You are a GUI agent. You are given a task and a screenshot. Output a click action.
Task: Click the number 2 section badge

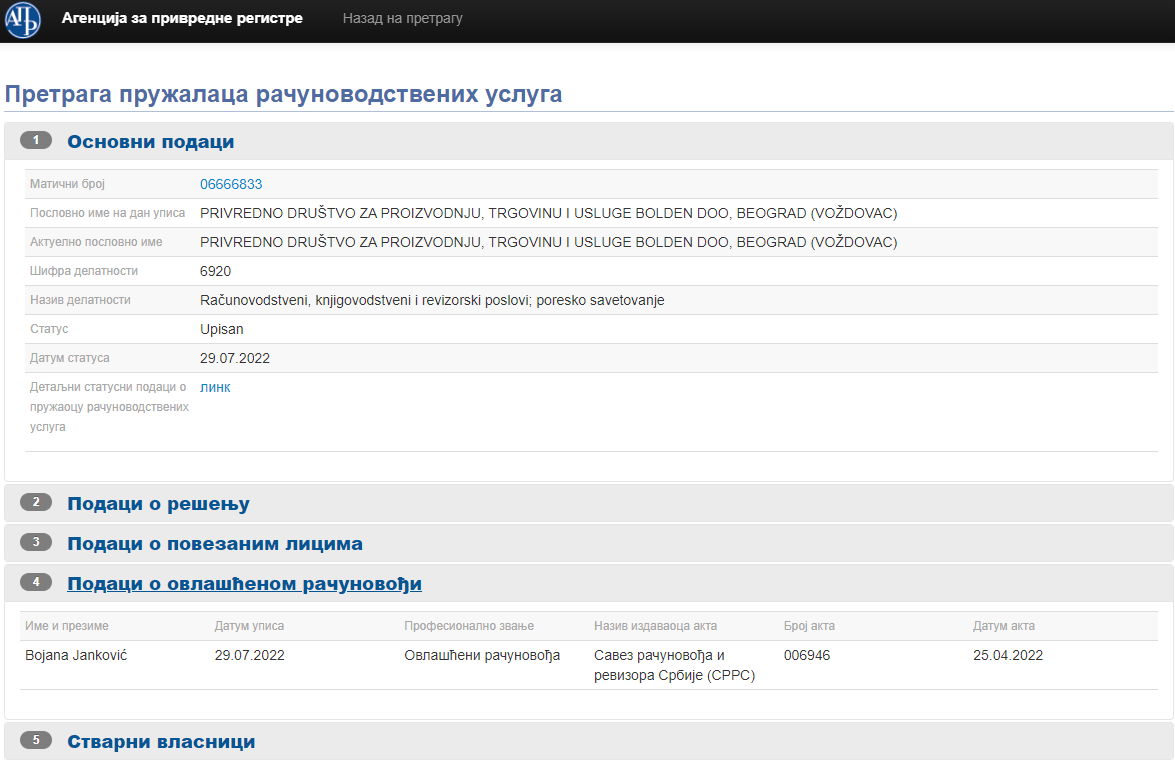pyautogui.click(x=36, y=502)
